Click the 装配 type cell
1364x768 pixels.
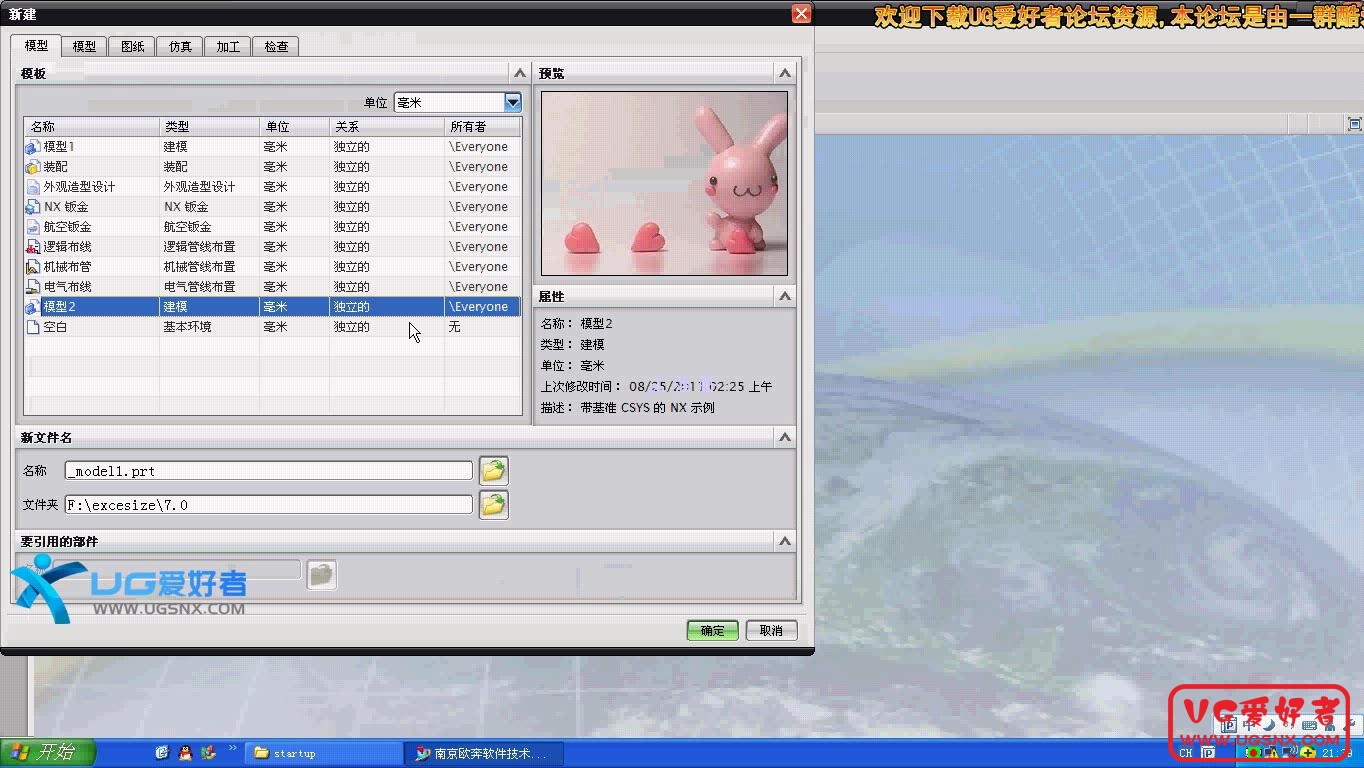click(x=210, y=167)
